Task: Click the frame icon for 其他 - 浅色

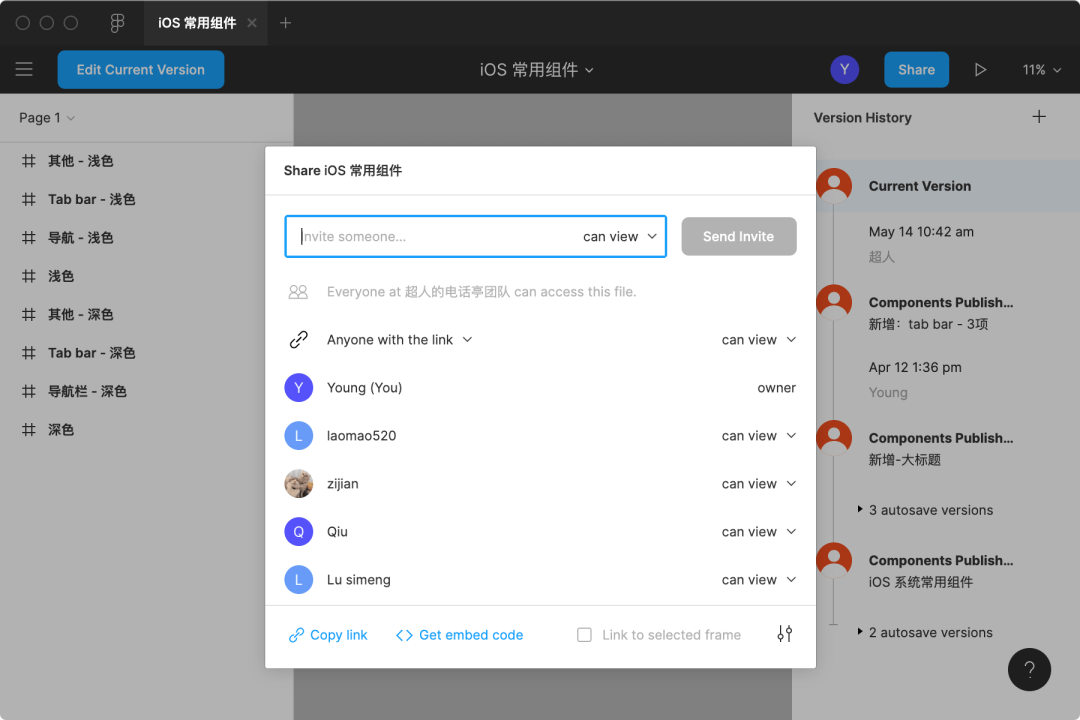Action: coord(28,161)
